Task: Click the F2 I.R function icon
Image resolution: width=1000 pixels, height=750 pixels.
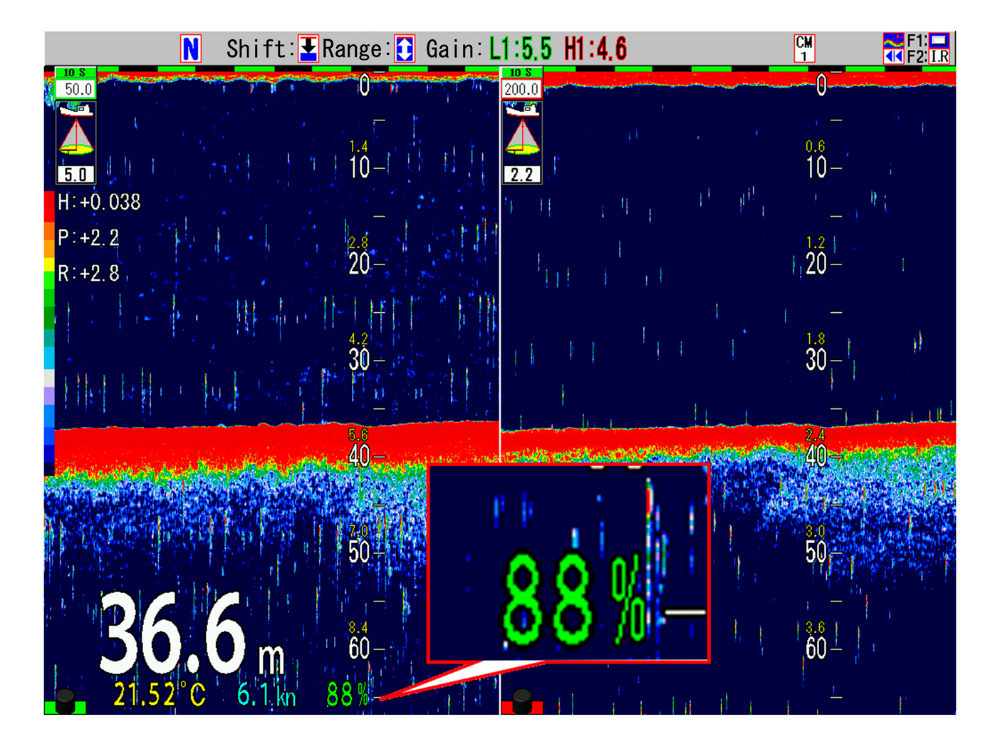Action: tap(939, 56)
